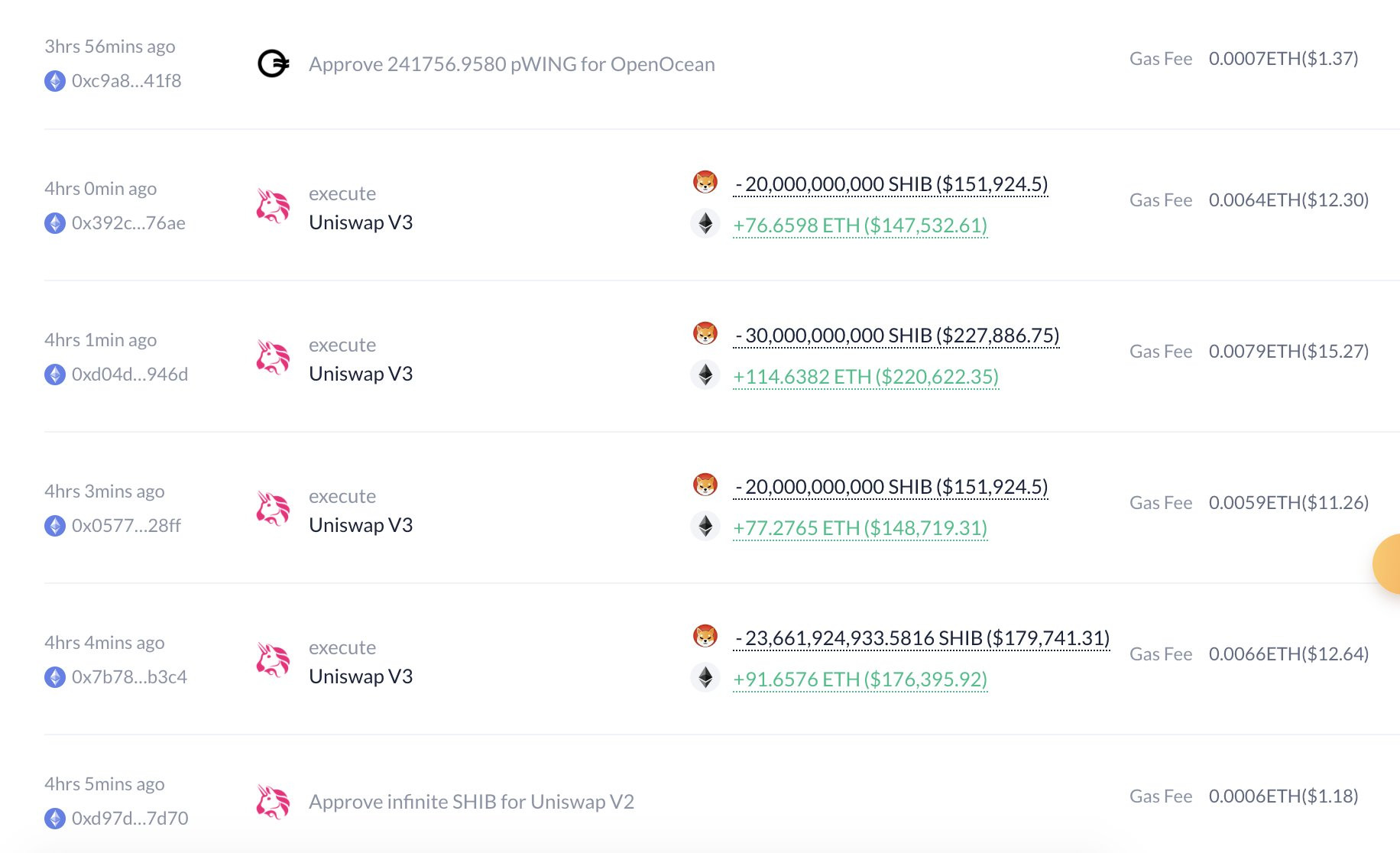Click the orange floating button at right edge

[1387, 564]
